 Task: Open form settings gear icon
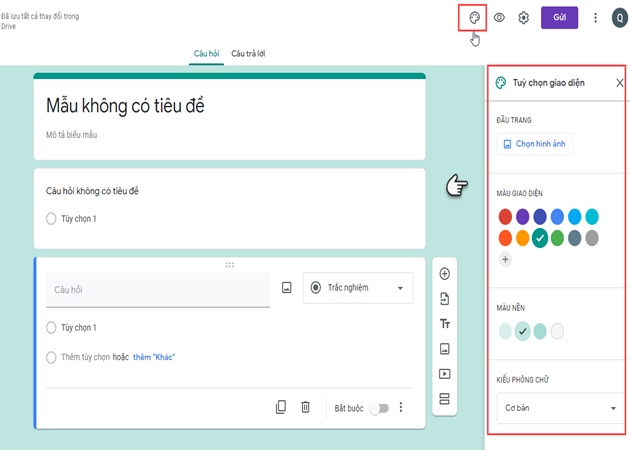524,18
